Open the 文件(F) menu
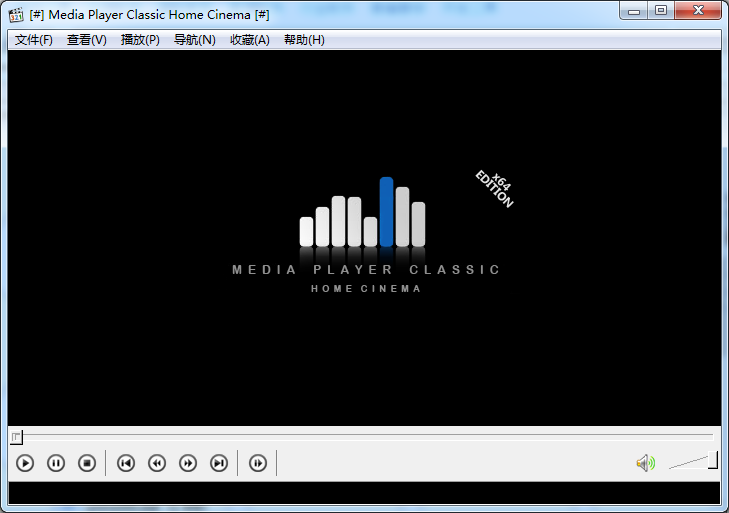Image resolution: width=729 pixels, height=513 pixels. point(34,40)
